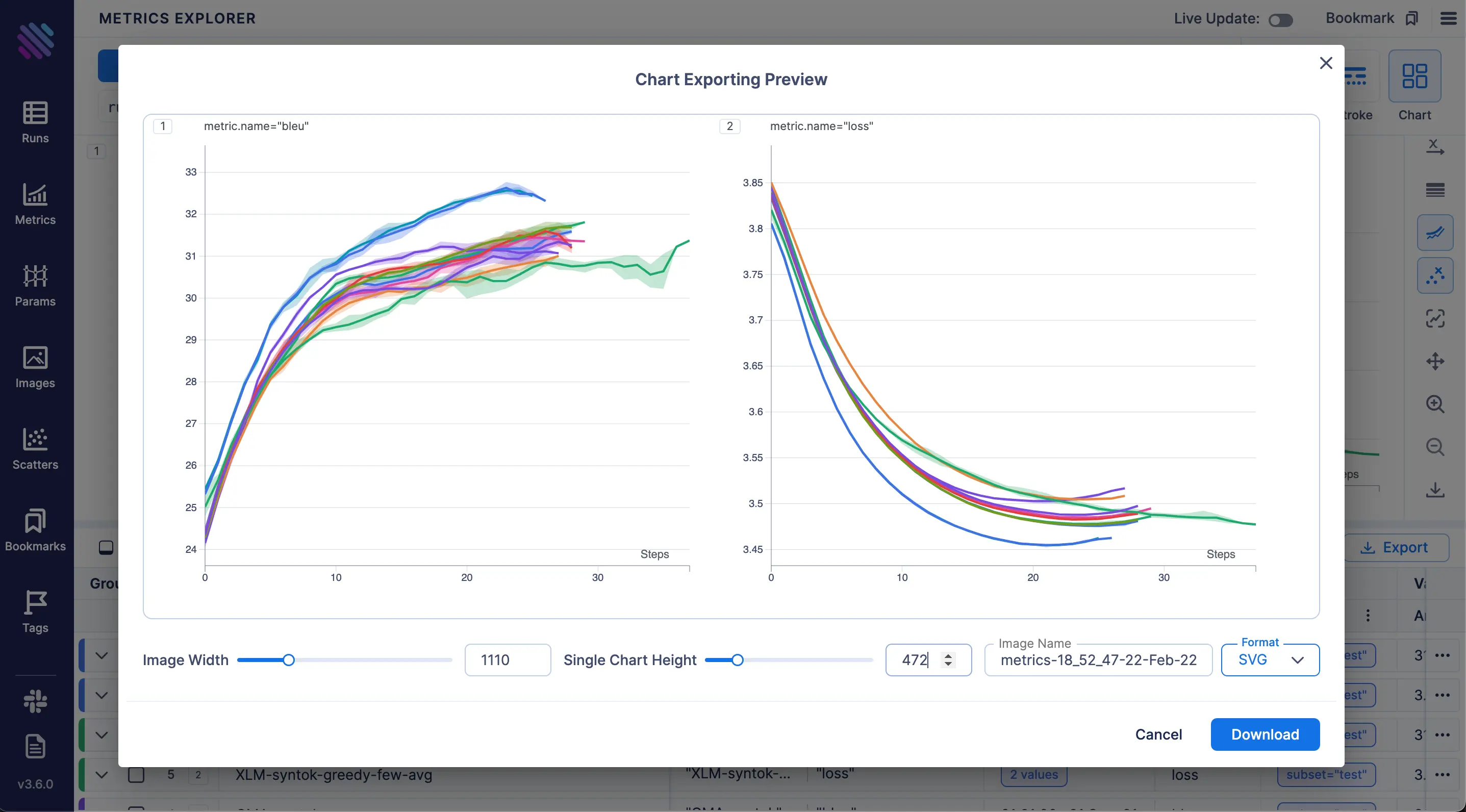Adjust the Single Chart Height slider handle
Screen dimensions: 1466x812
[x=737, y=659]
